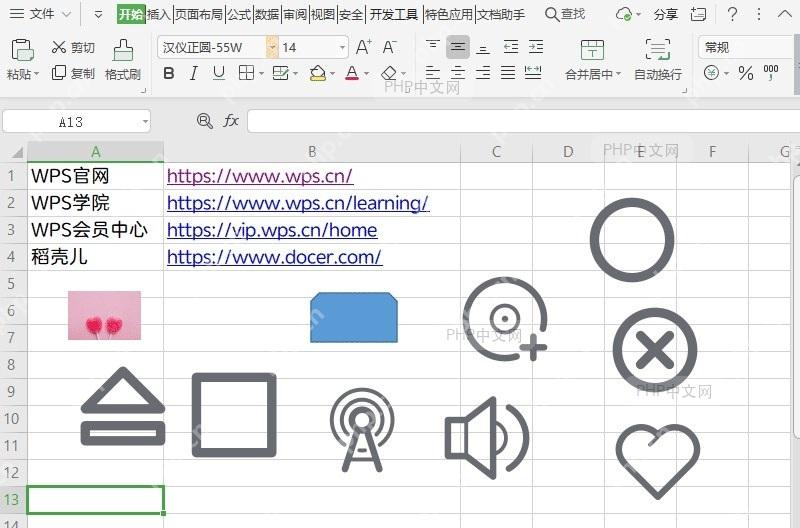Screen dimensions: 800x528
Task: Select the heart outline icon
Action: (x=658, y=461)
